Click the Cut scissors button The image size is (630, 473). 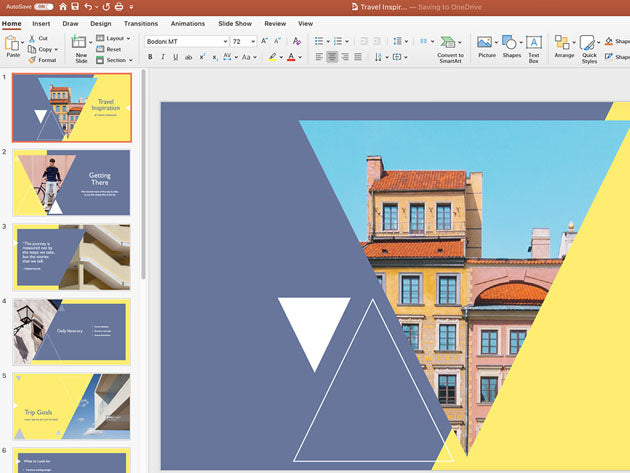(38, 38)
